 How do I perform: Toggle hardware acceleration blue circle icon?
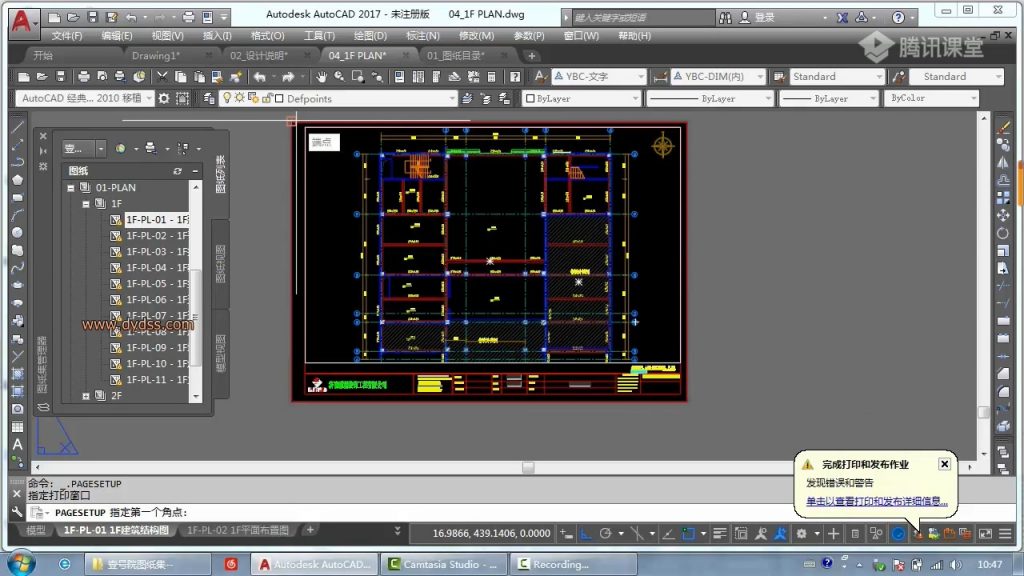point(899,534)
